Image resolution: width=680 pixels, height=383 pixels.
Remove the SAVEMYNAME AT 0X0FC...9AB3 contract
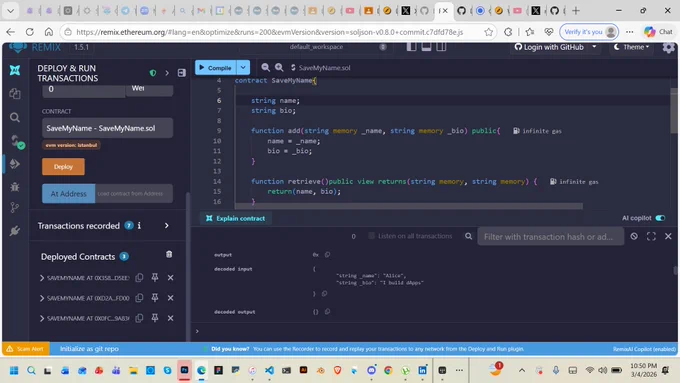click(170, 318)
